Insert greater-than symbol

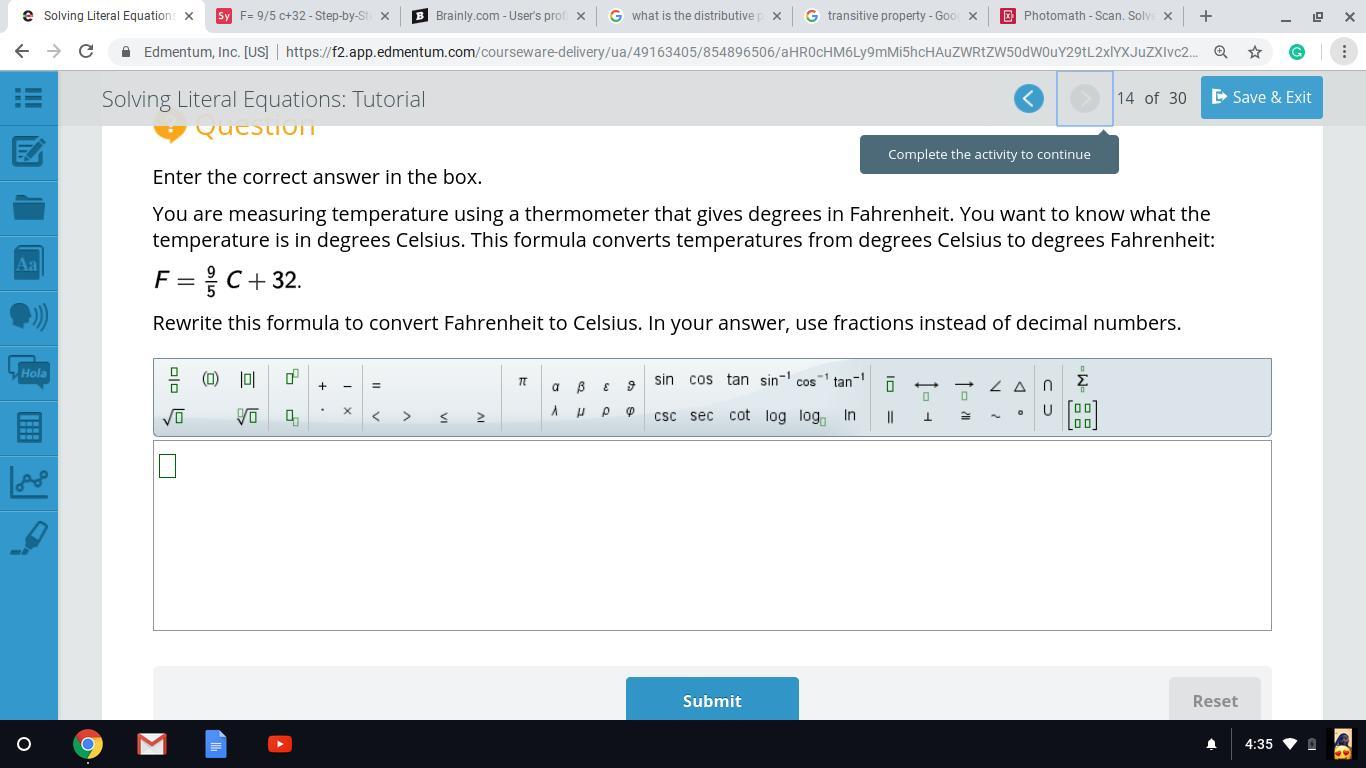(x=407, y=416)
